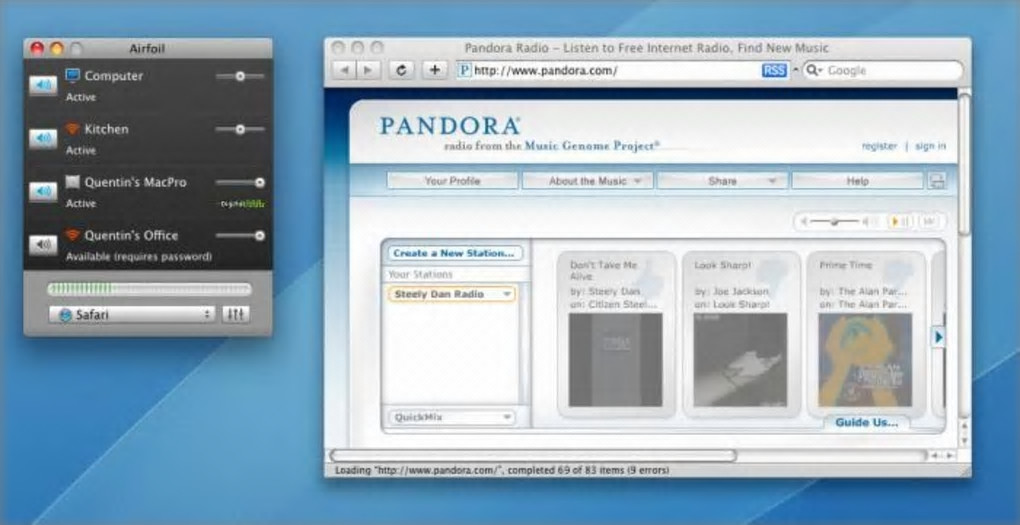Click the Airfoil audio level meter

point(148,289)
